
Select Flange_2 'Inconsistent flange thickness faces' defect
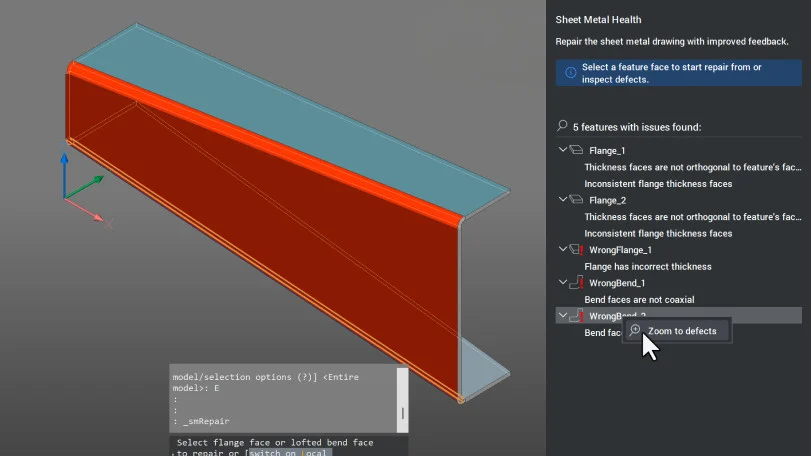click(x=658, y=233)
